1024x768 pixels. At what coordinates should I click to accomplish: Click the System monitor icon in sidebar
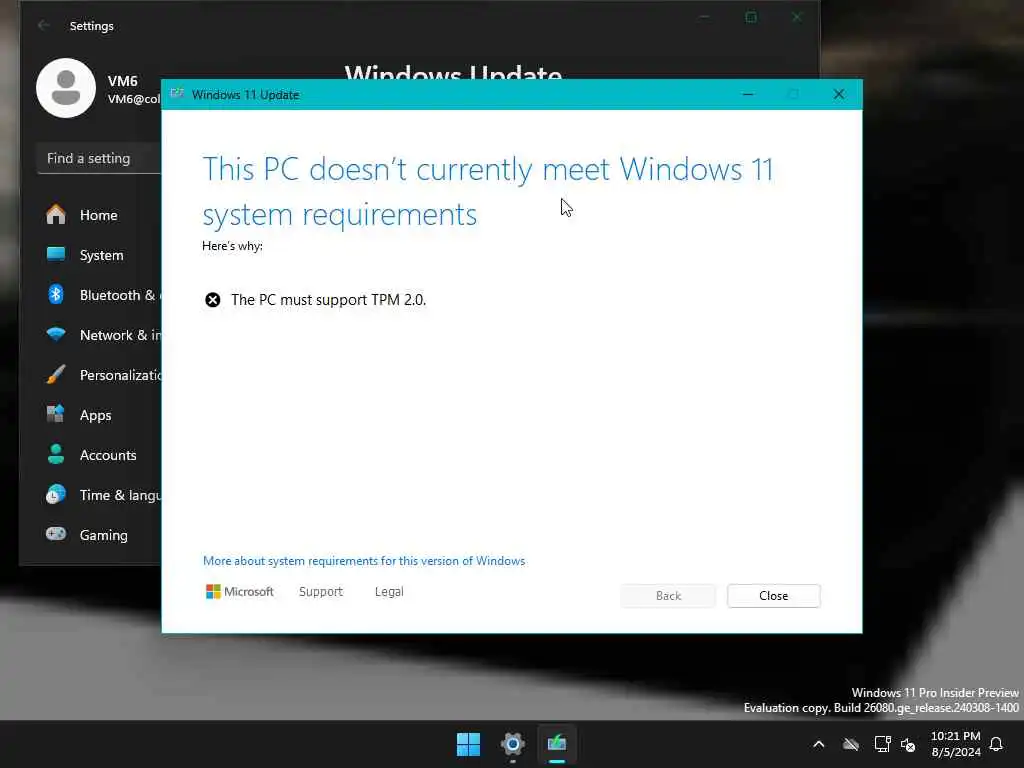(x=56, y=254)
